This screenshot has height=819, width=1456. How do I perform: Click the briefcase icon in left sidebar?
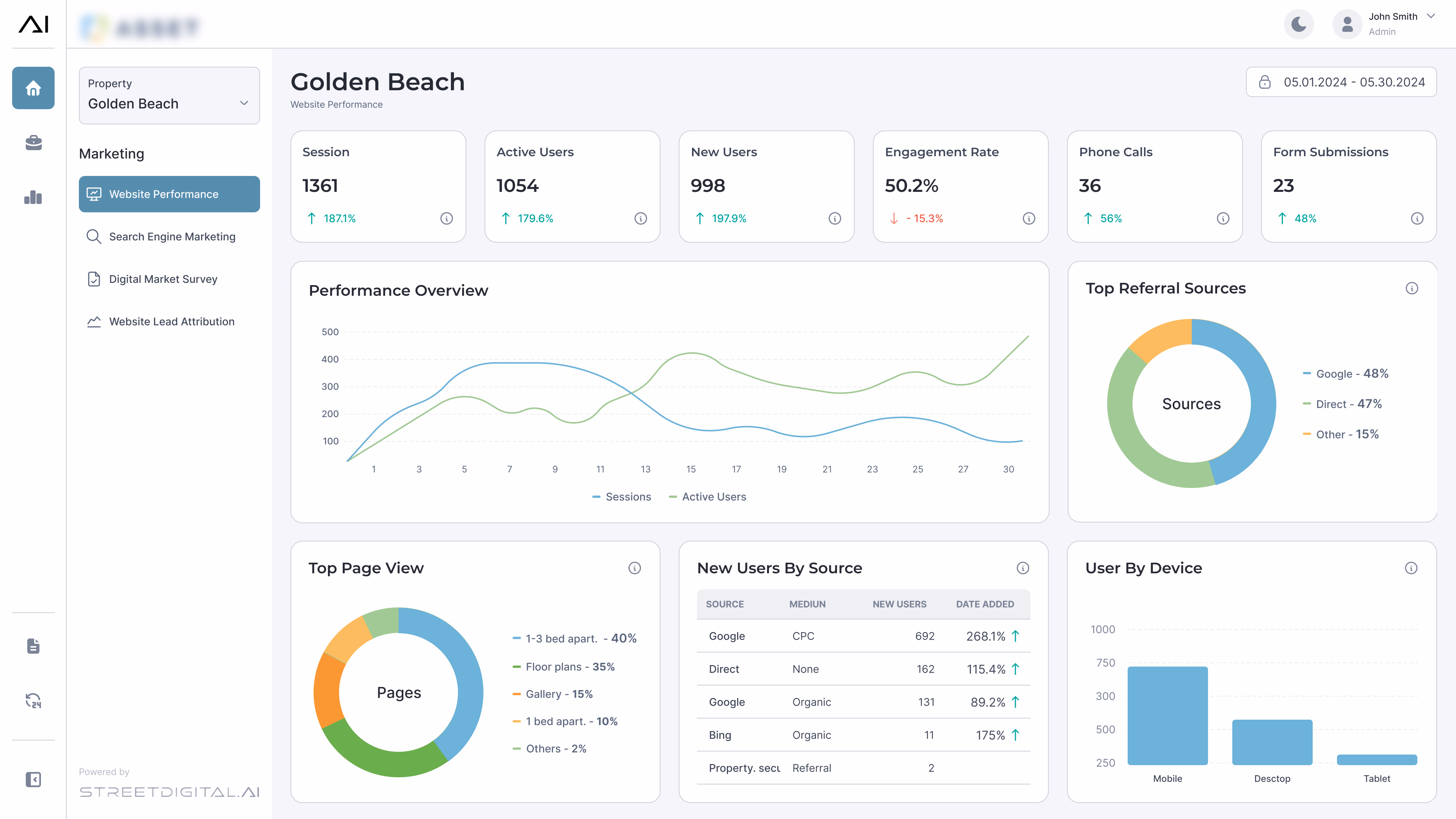pos(33,143)
